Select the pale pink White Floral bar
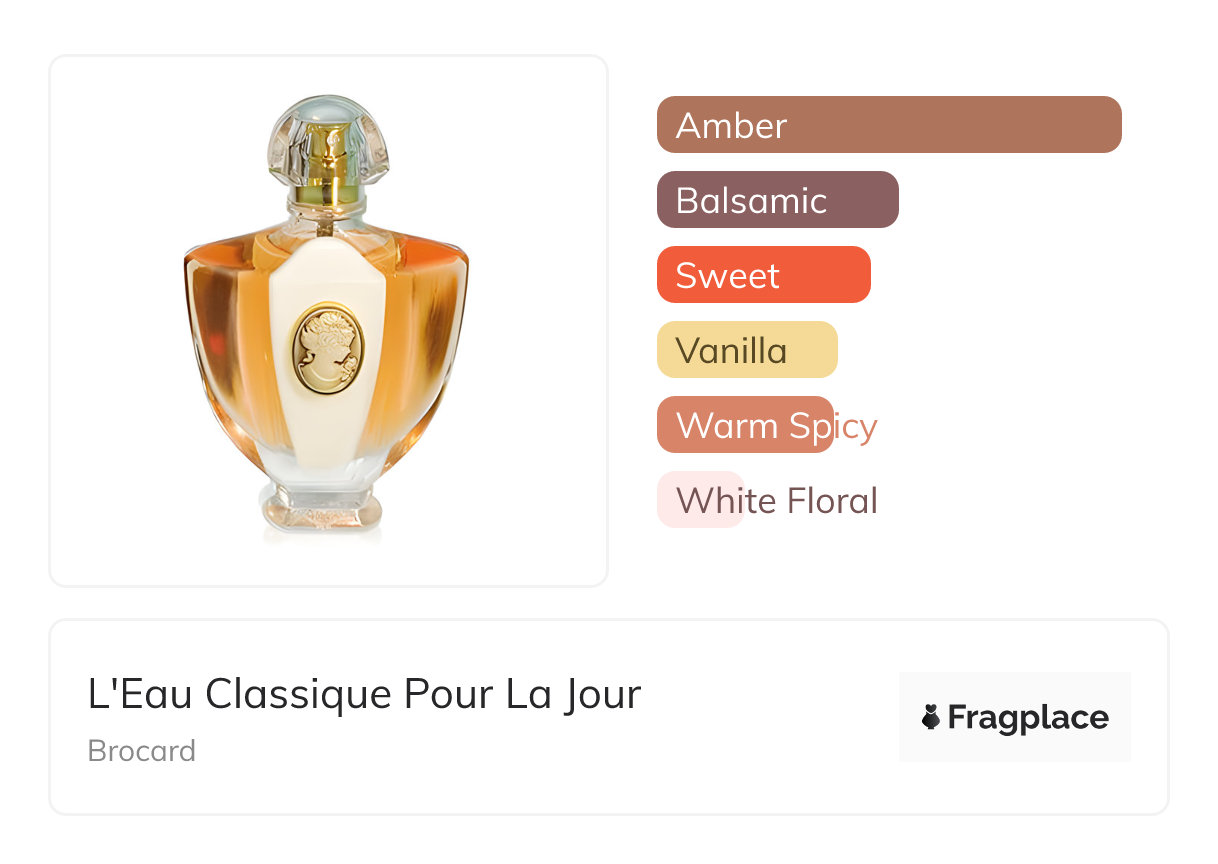Screen dimensions: 1218x864 (700, 499)
